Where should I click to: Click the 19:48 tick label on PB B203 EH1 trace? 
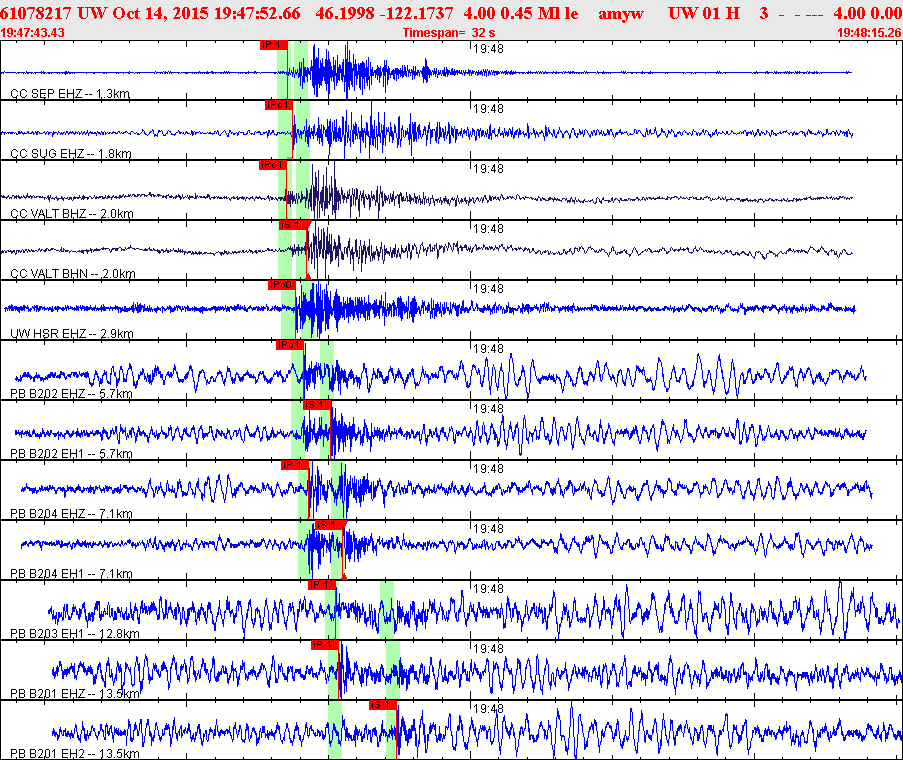[x=488, y=589]
